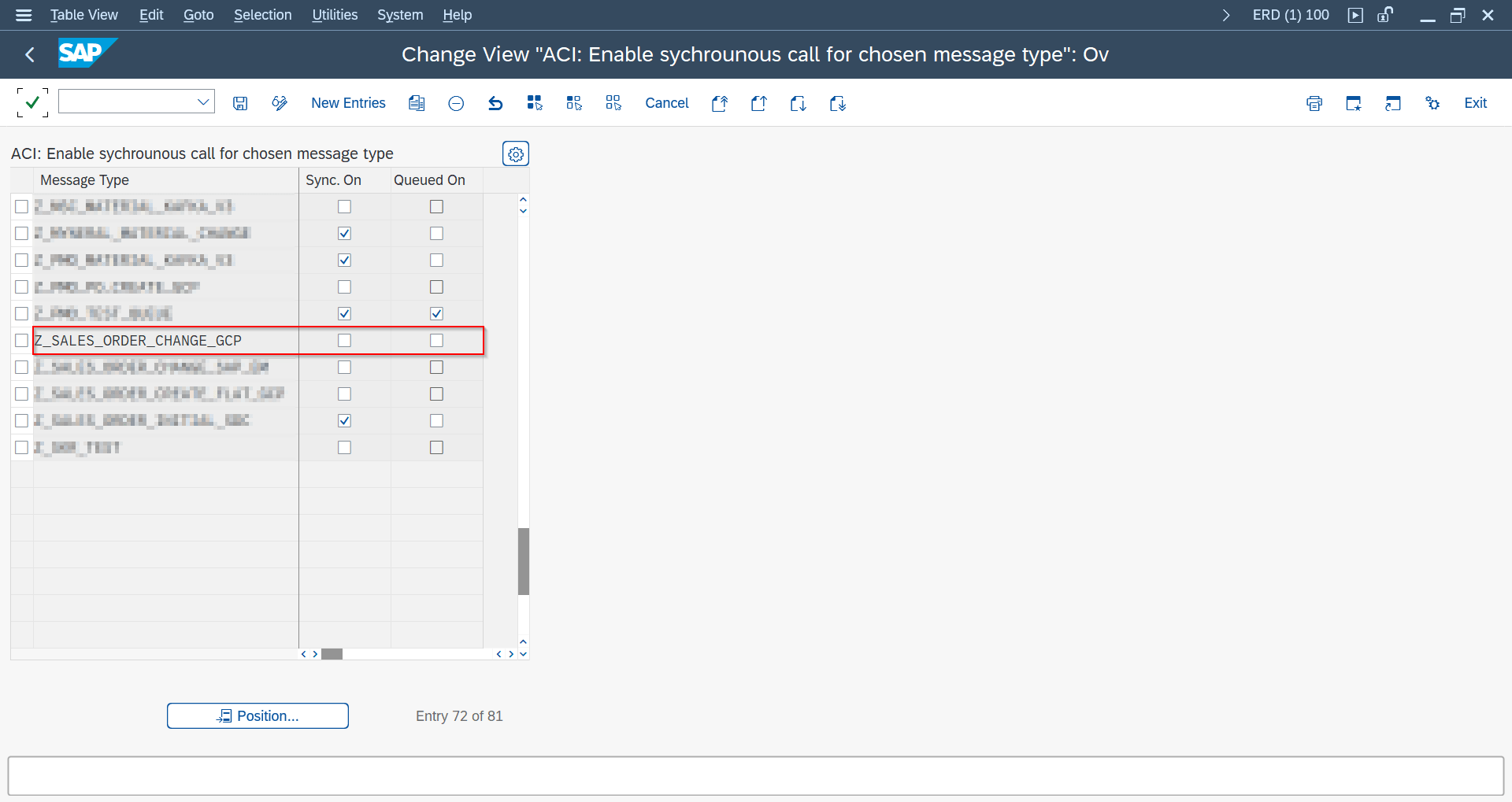The image size is (1512, 802).
Task: Open the hamburger menu icon
Action: pyautogui.click(x=24, y=15)
